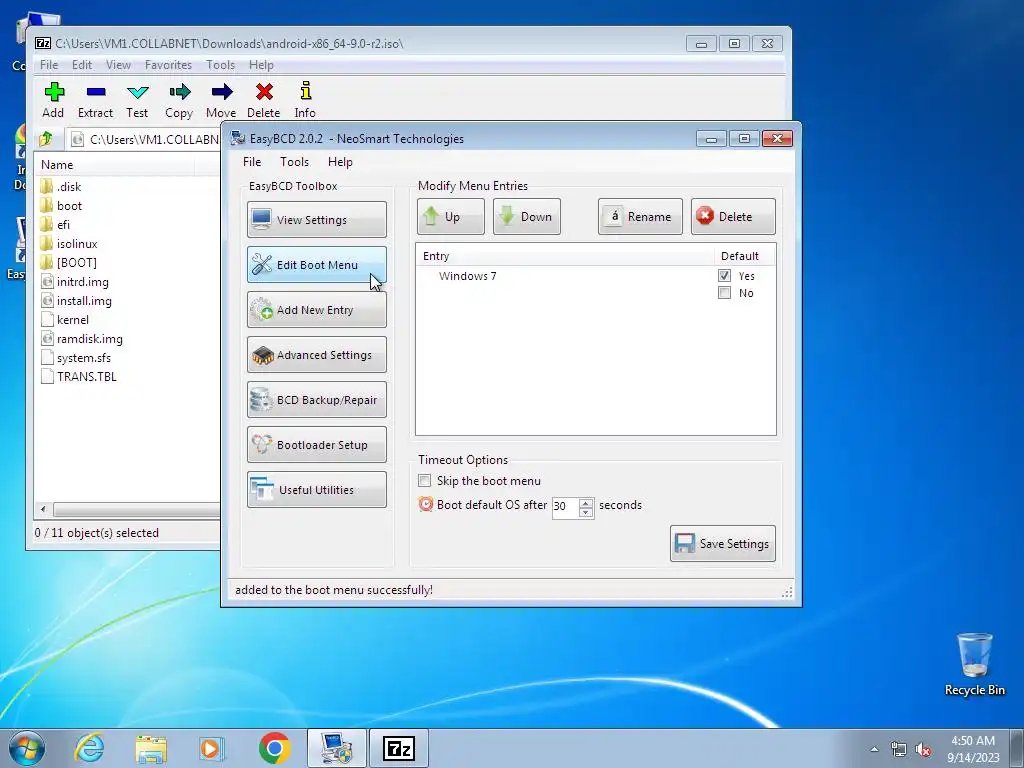This screenshot has width=1024, height=768.
Task: Rename the selected boot entry
Action: (x=640, y=217)
